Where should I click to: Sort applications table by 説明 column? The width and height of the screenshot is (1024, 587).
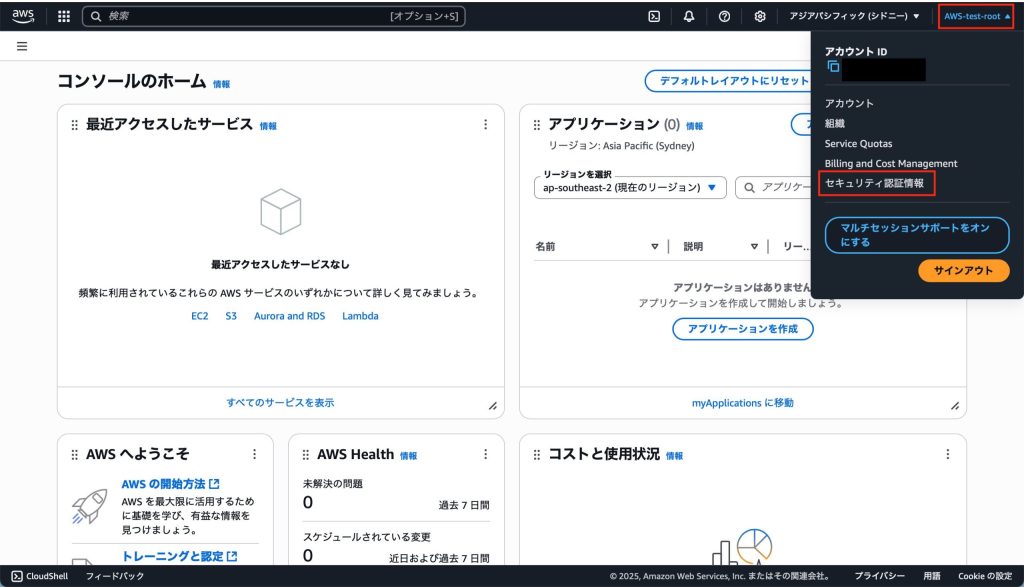(x=754, y=246)
